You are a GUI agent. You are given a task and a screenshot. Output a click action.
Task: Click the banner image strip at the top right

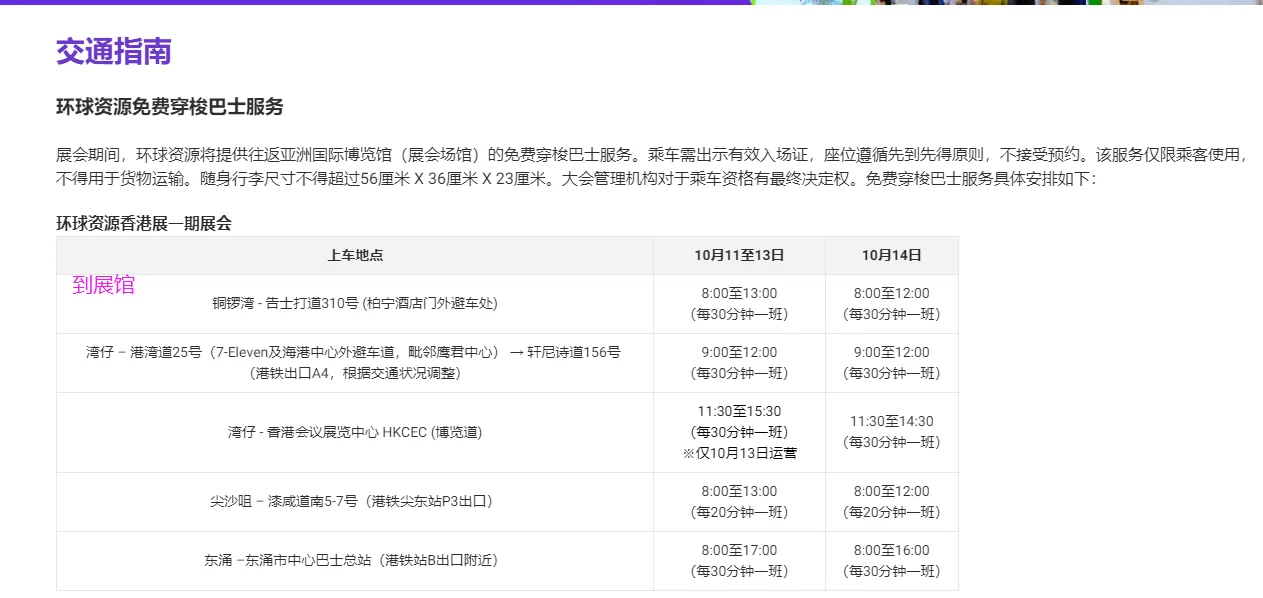tap(1005, 2)
